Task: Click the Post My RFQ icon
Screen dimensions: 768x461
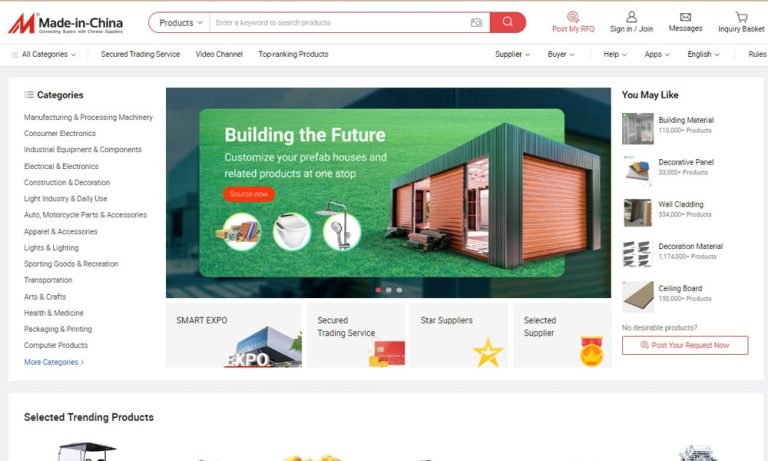Action: [573, 17]
